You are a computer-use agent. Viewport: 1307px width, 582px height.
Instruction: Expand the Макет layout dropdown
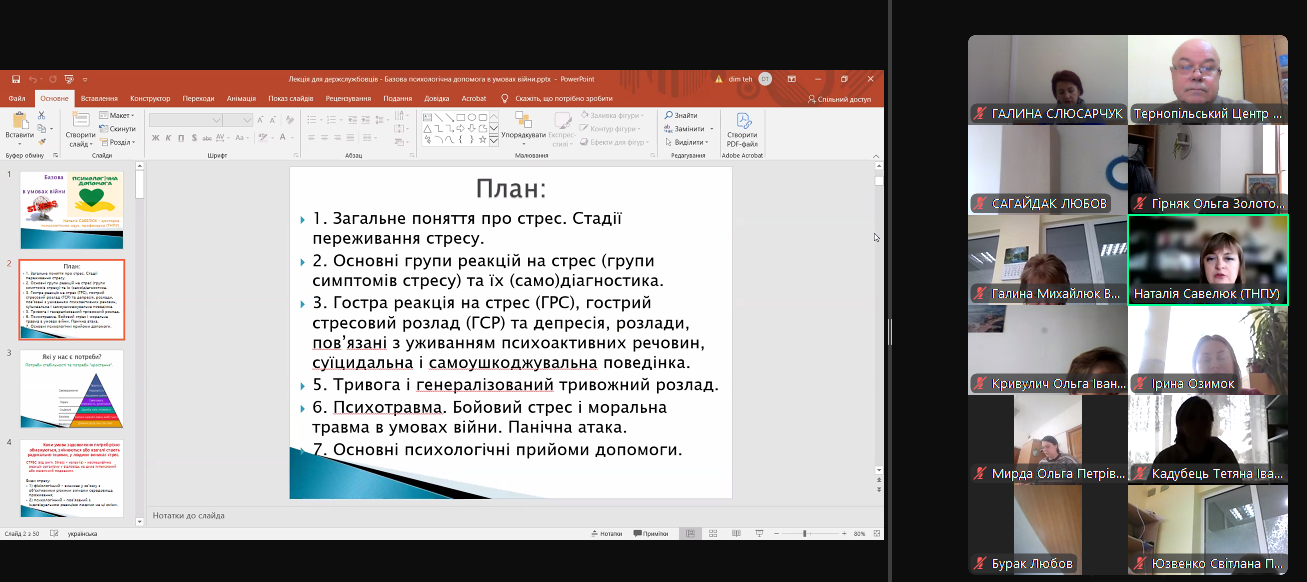click(118, 116)
